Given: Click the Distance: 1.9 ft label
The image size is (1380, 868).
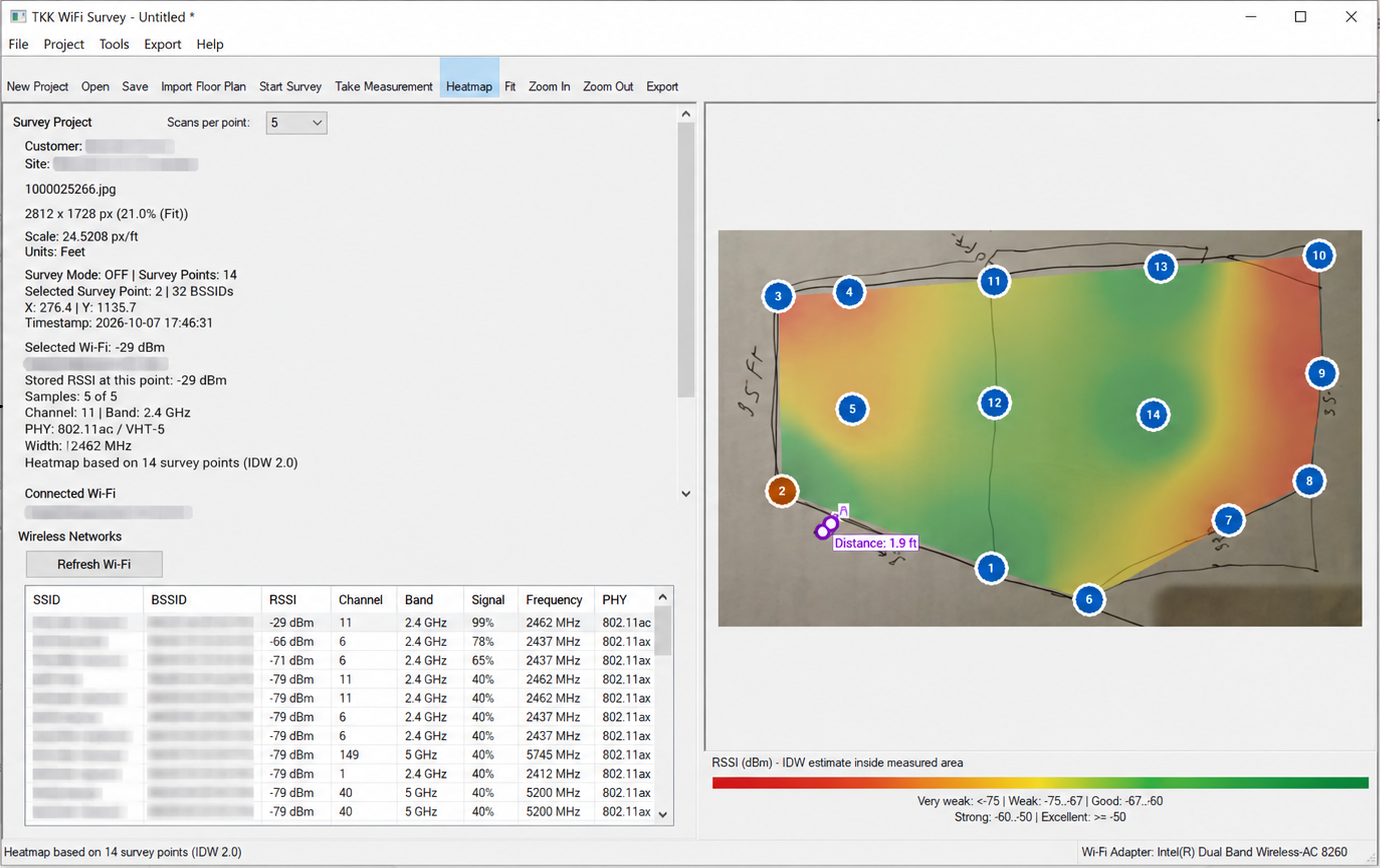Looking at the screenshot, I should [x=876, y=543].
